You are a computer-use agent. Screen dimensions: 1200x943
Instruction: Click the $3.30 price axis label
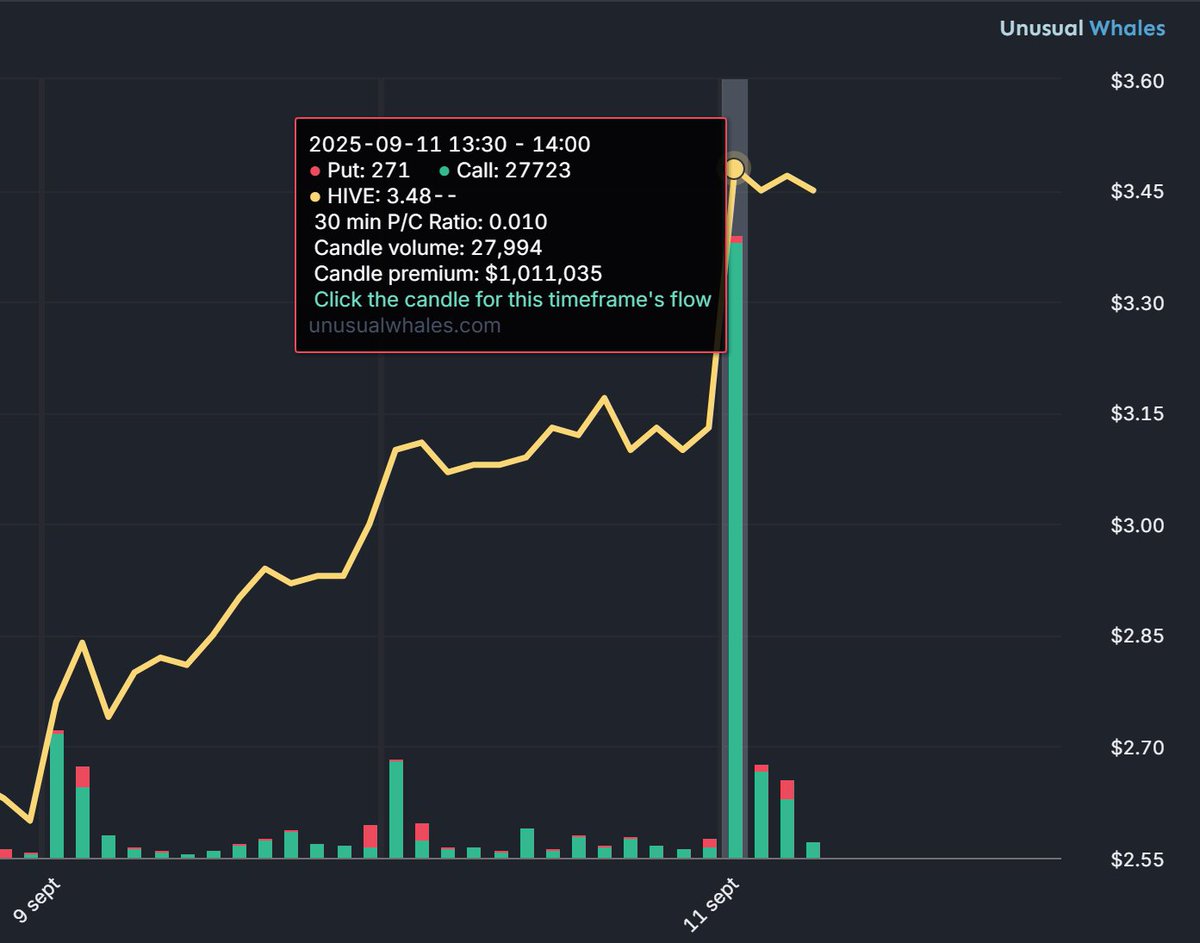pyautogui.click(x=1137, y=303)
